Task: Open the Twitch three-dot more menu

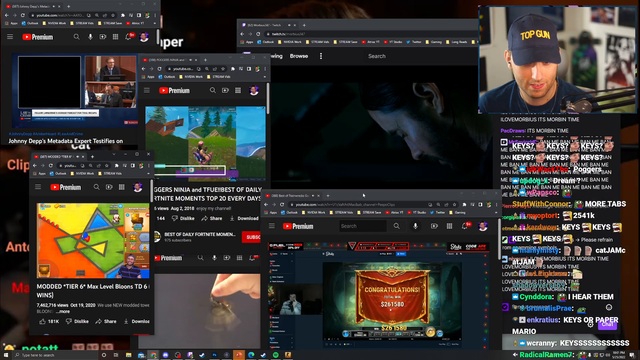Action: coord(321,56)
